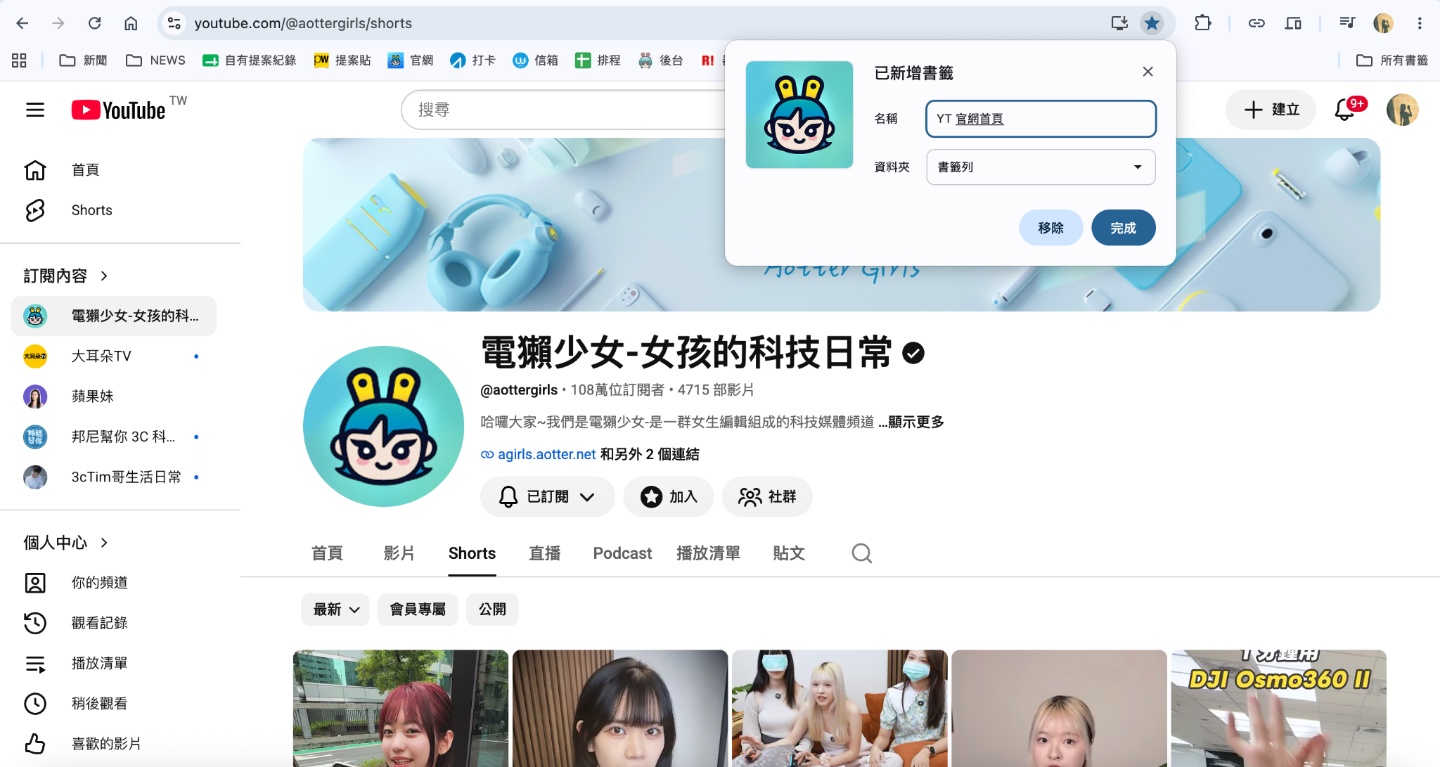The height and width of the screenshot is (767, 1440).
Task: Switch to the channel 首頁 tab
Action: pyautogui.click(x=327, y=553)
